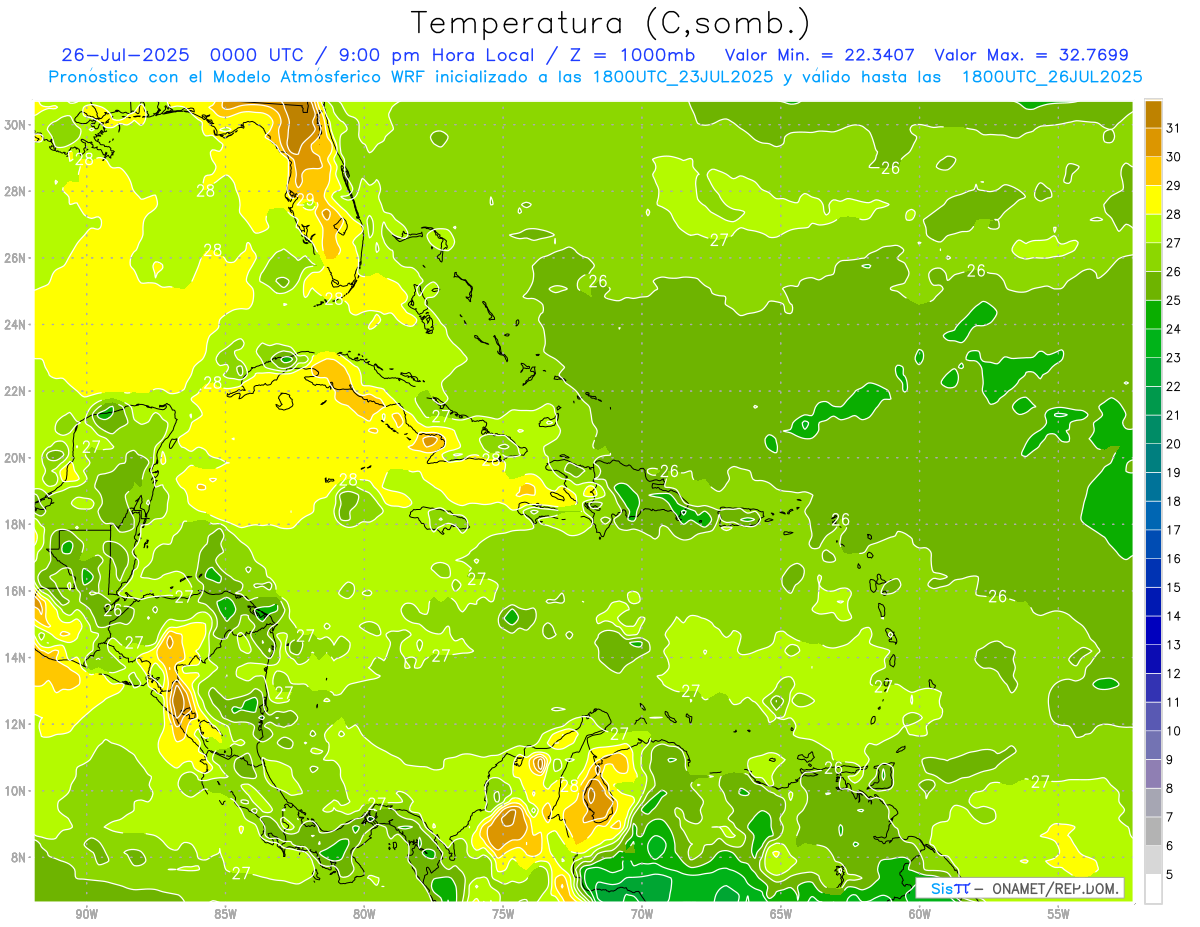
Task: Click legend value 18 on the color scale
Action: 1173,501
